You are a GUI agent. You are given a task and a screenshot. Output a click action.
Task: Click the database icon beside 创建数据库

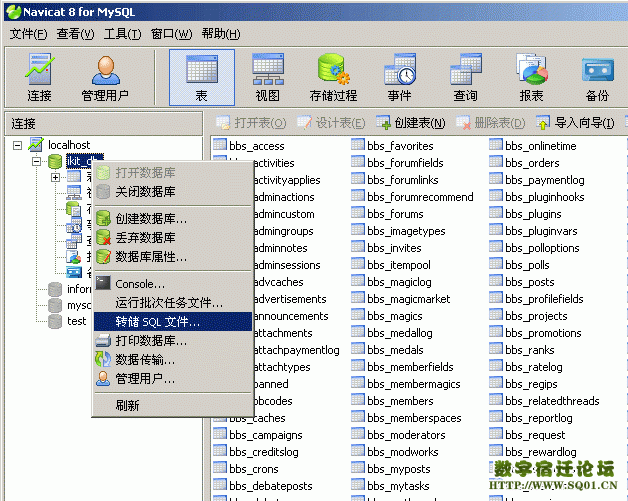[103, 218]
